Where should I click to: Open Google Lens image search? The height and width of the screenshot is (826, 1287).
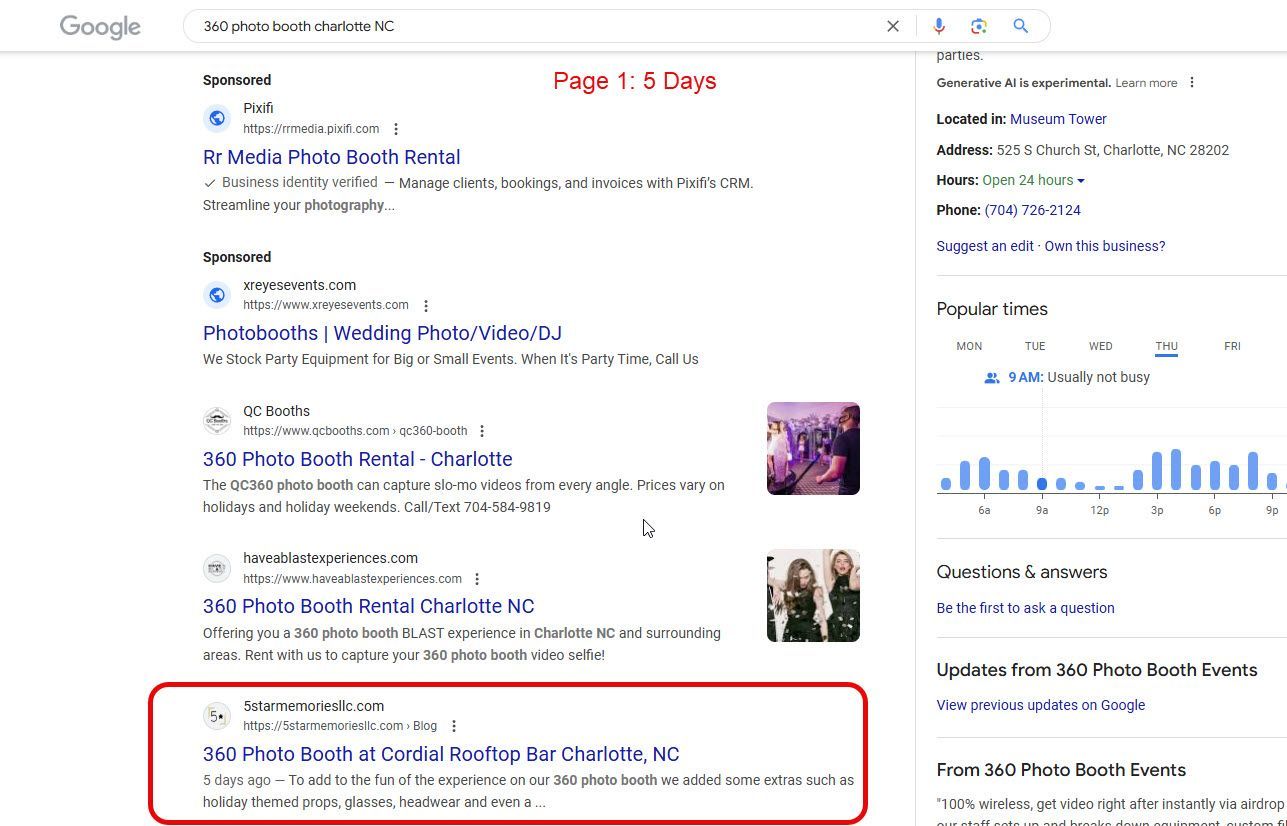coord(979,26)
